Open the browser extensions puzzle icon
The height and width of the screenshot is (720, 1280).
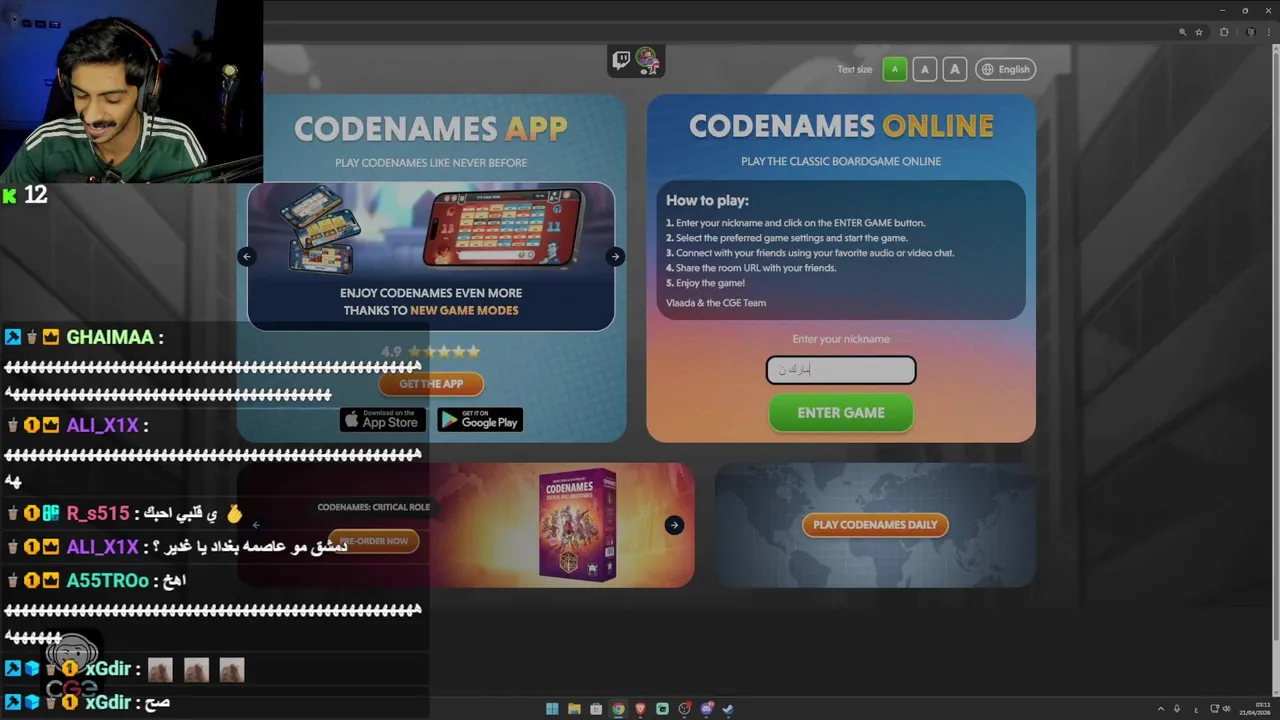(x=1224, y=32)
